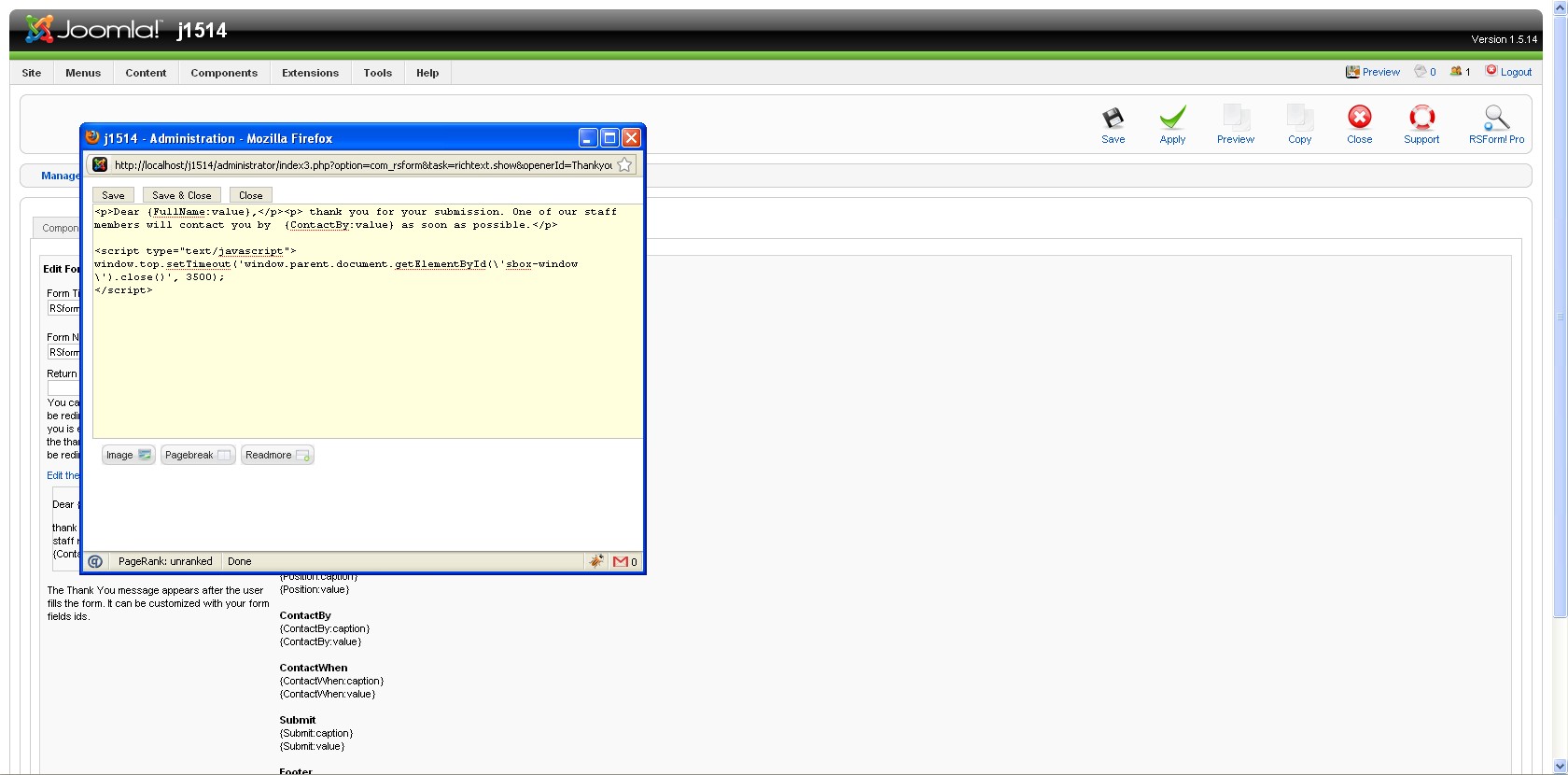1568x775 pixels.
Task: Click the red Close toolbar icon
Action: coord(1359,125)
